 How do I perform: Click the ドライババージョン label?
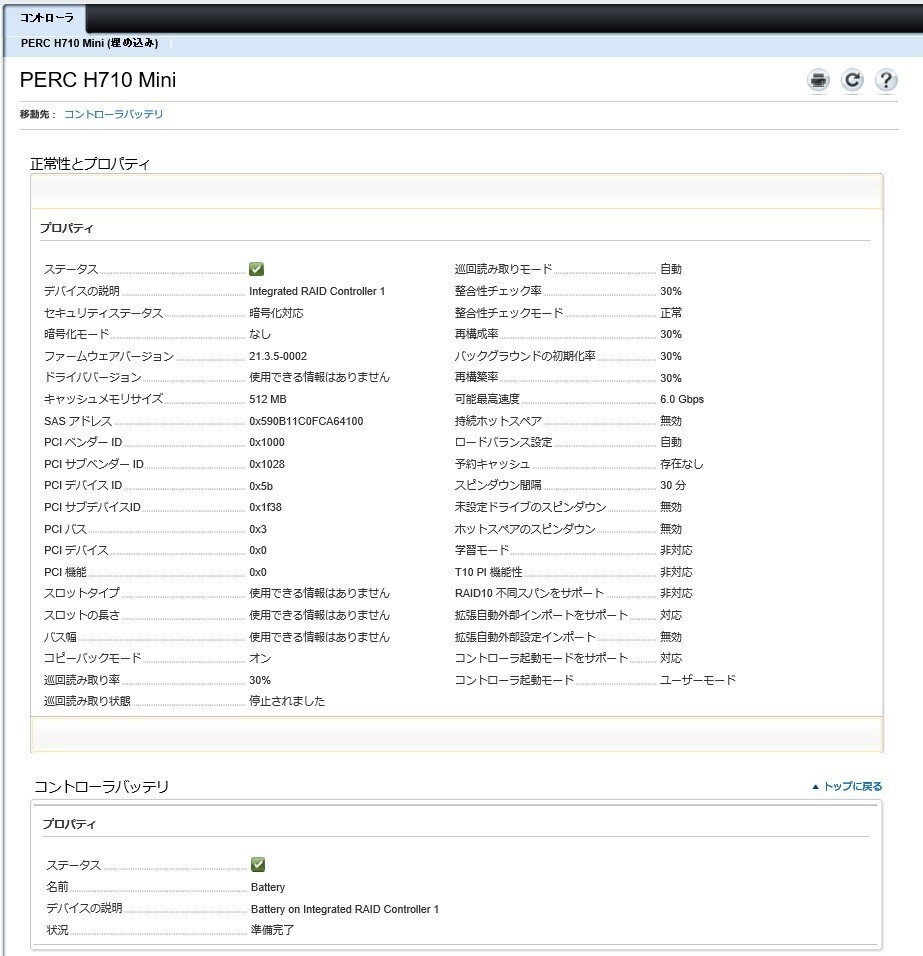(x=93, y=377)
